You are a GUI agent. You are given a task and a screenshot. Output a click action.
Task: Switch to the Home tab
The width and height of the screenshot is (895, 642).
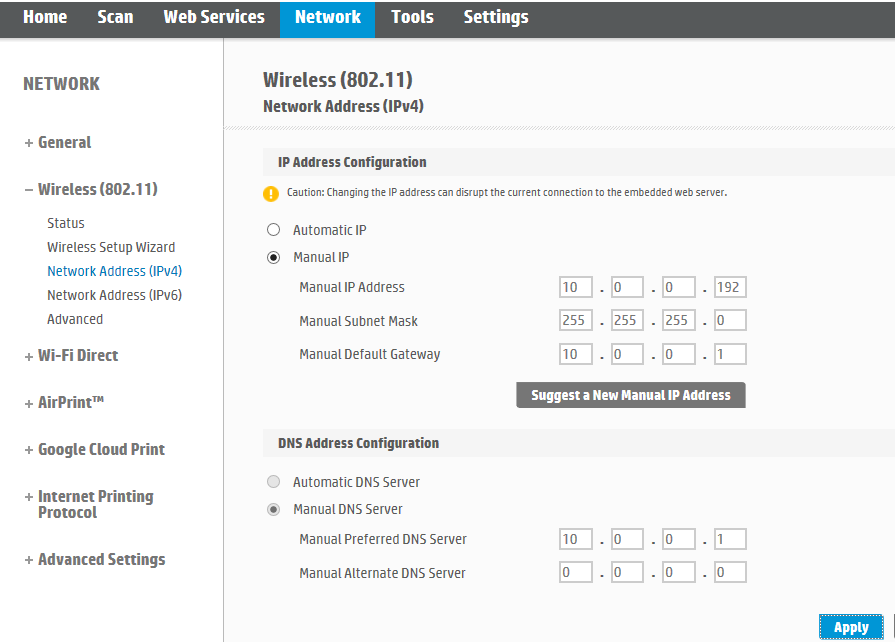[x=44, y=16]
